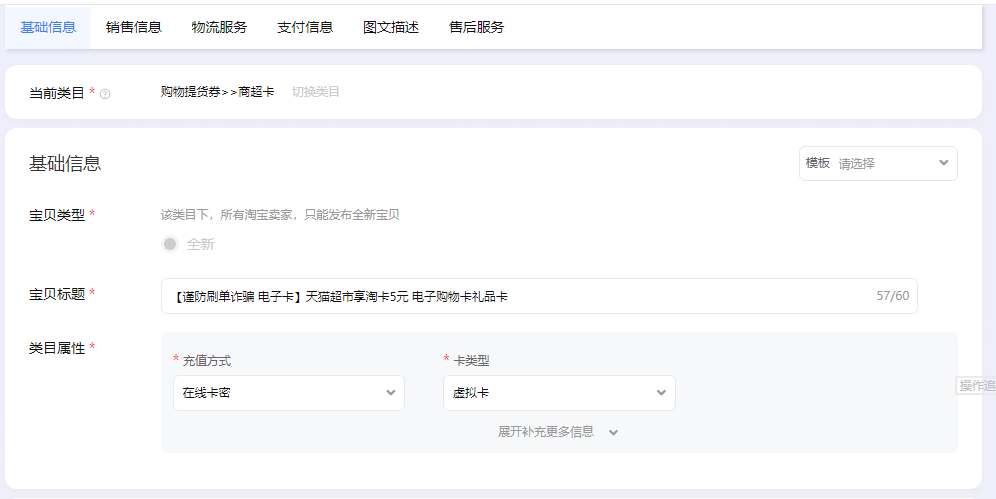Screen dimensions: 996x499
Task: Switch to the 售后服务 tab
Action: pos(477,27)
